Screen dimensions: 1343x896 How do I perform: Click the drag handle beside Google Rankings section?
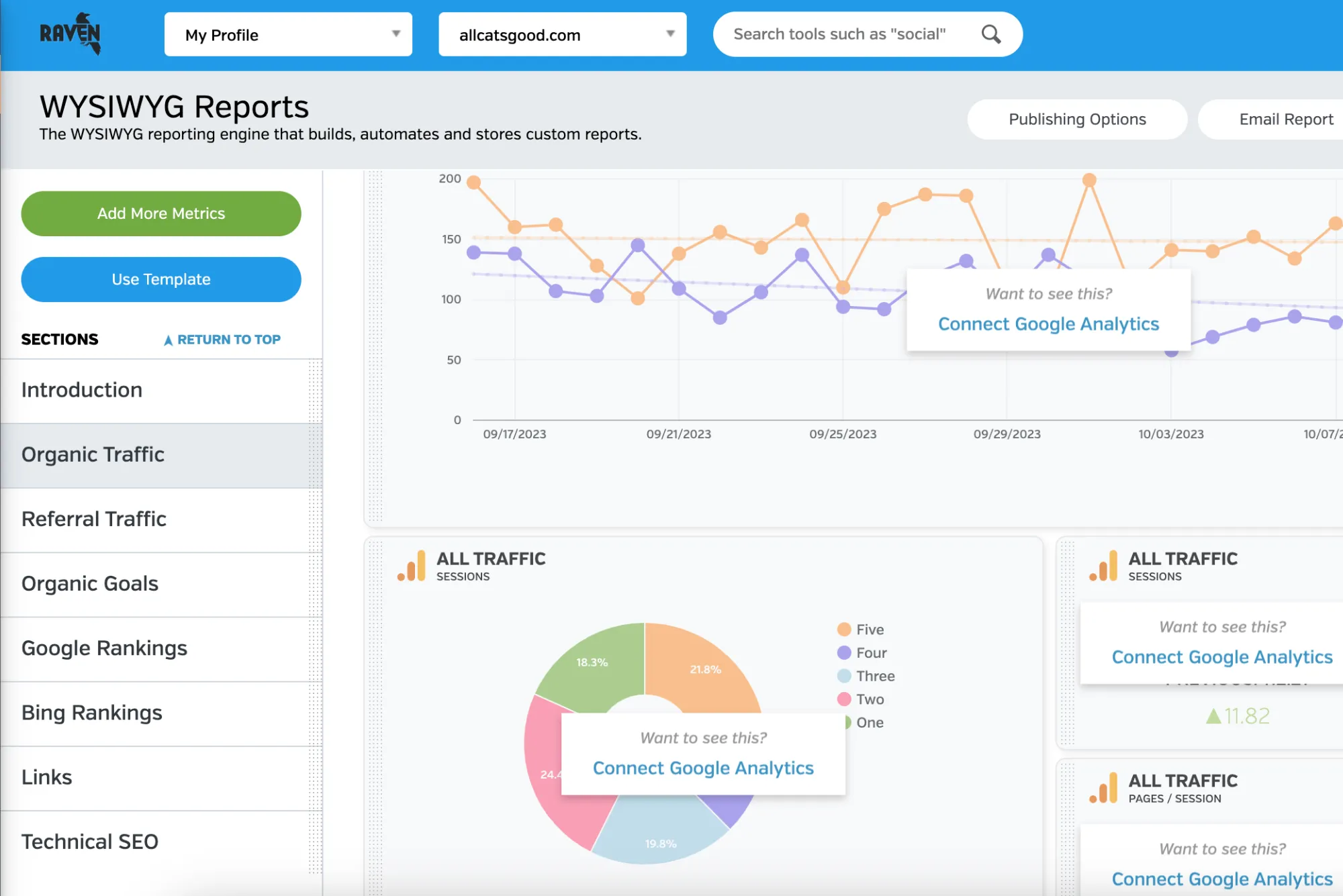[315, 649]
